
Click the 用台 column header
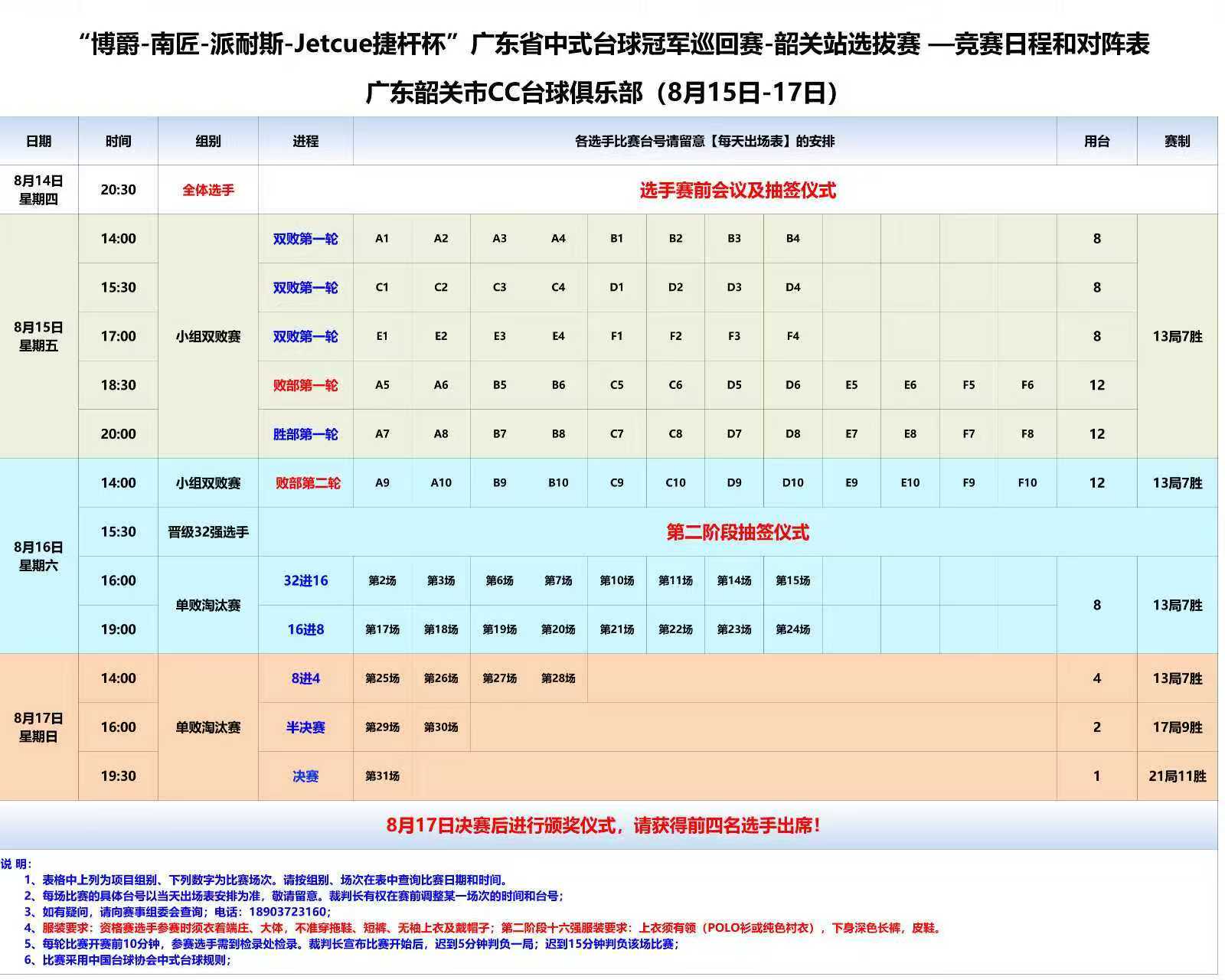1096,141
